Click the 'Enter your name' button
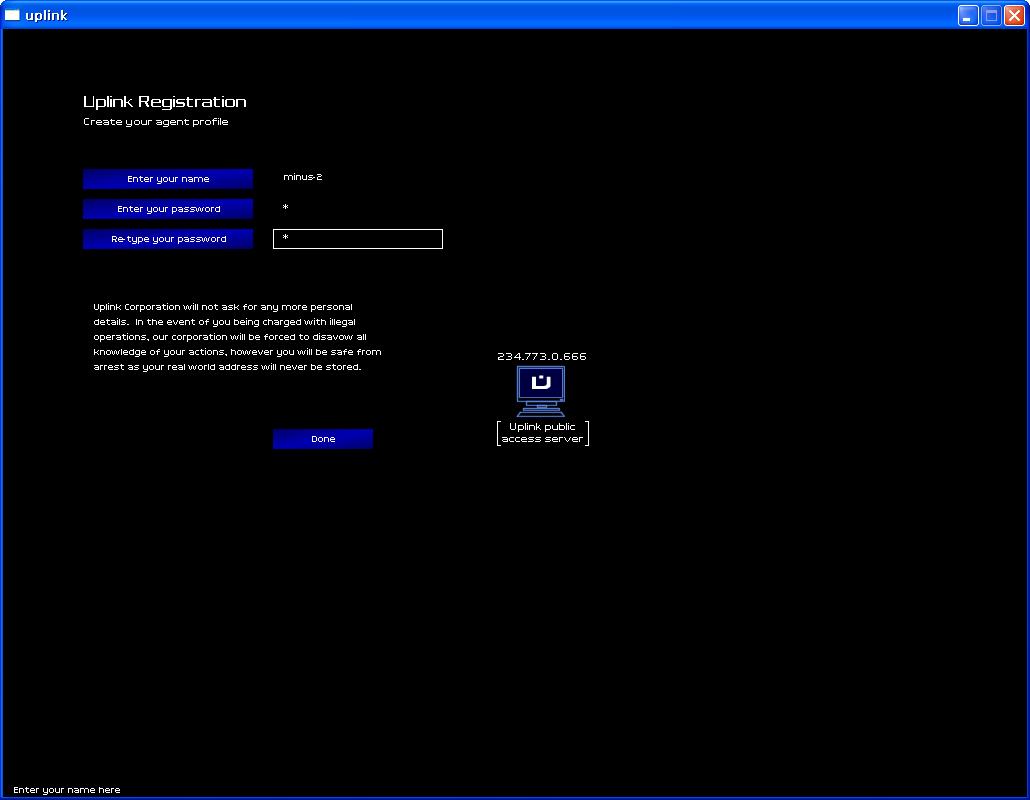The height and width of the screenshot is (800, 1030). [x=168, y=179]
